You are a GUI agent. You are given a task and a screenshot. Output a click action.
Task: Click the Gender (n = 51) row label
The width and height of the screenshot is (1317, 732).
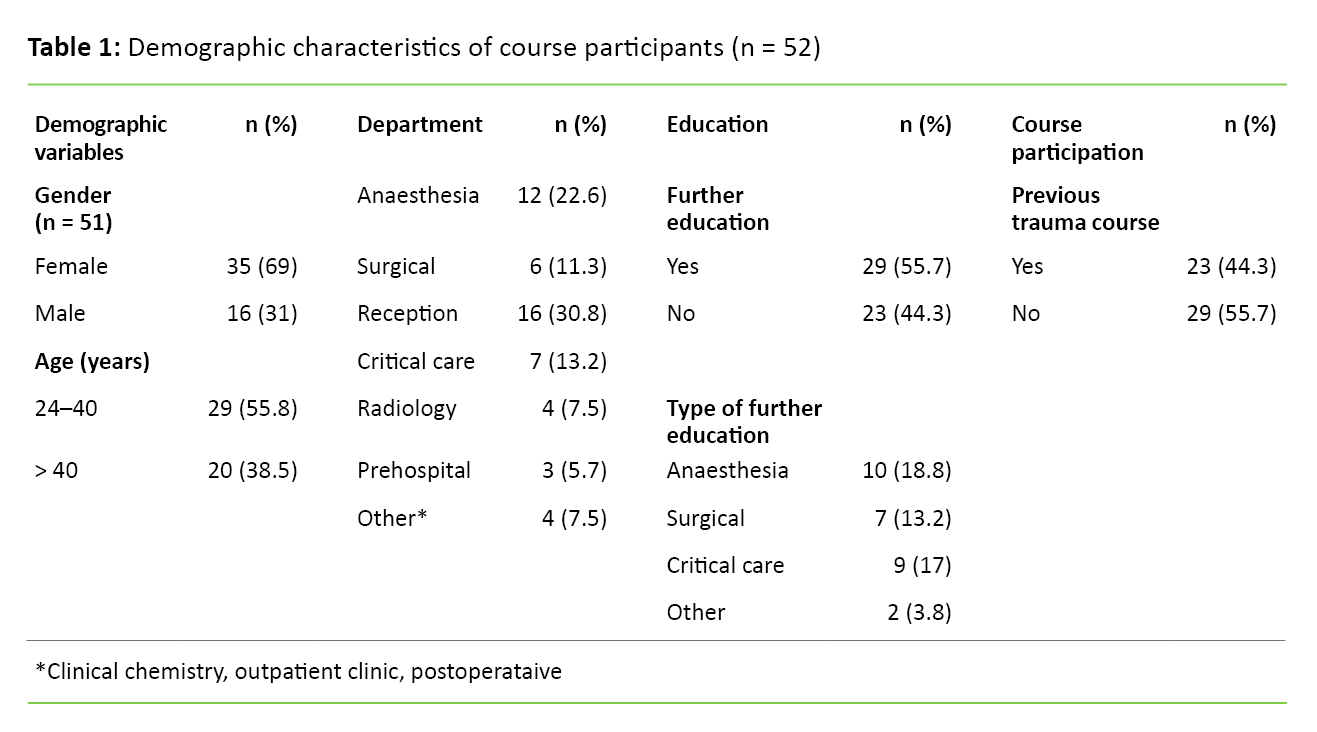click(73, 208)
